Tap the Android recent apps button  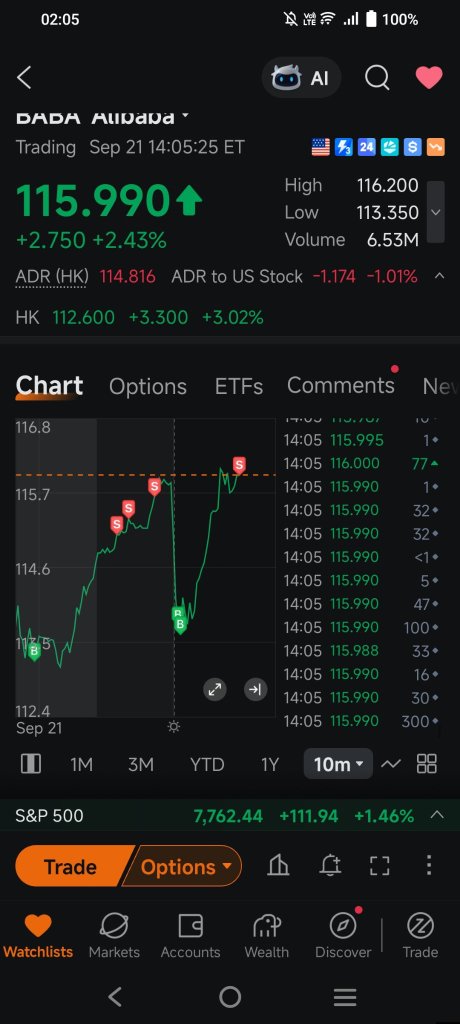click(345, 997)
